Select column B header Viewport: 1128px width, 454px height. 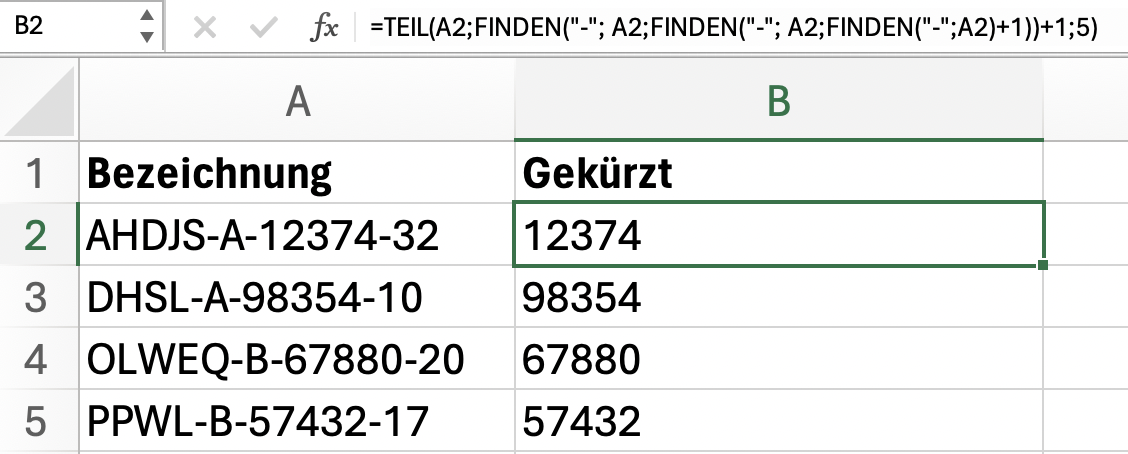(779, 101)
